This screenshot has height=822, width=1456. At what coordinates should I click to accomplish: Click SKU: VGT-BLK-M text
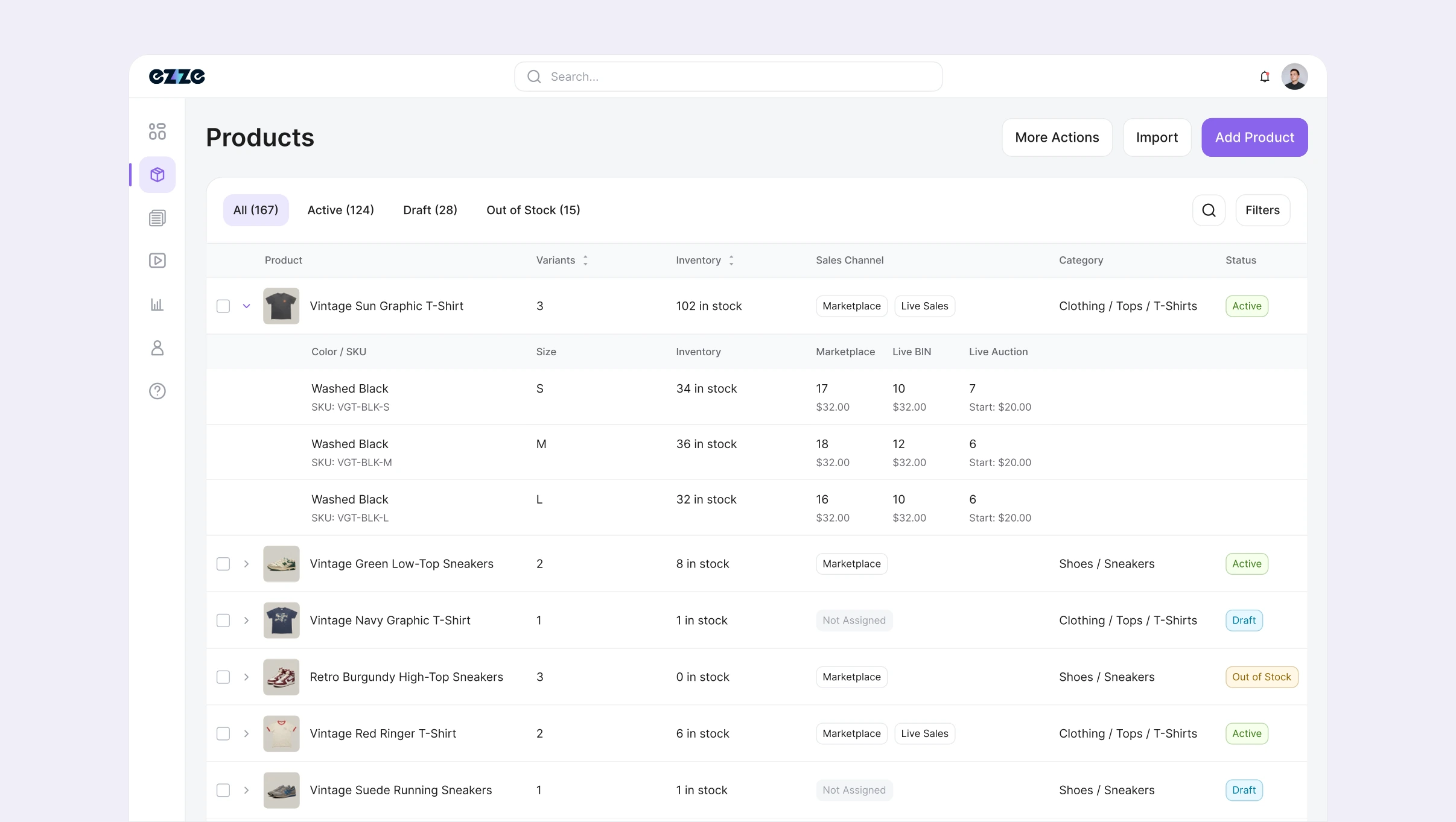coord(352,463)
